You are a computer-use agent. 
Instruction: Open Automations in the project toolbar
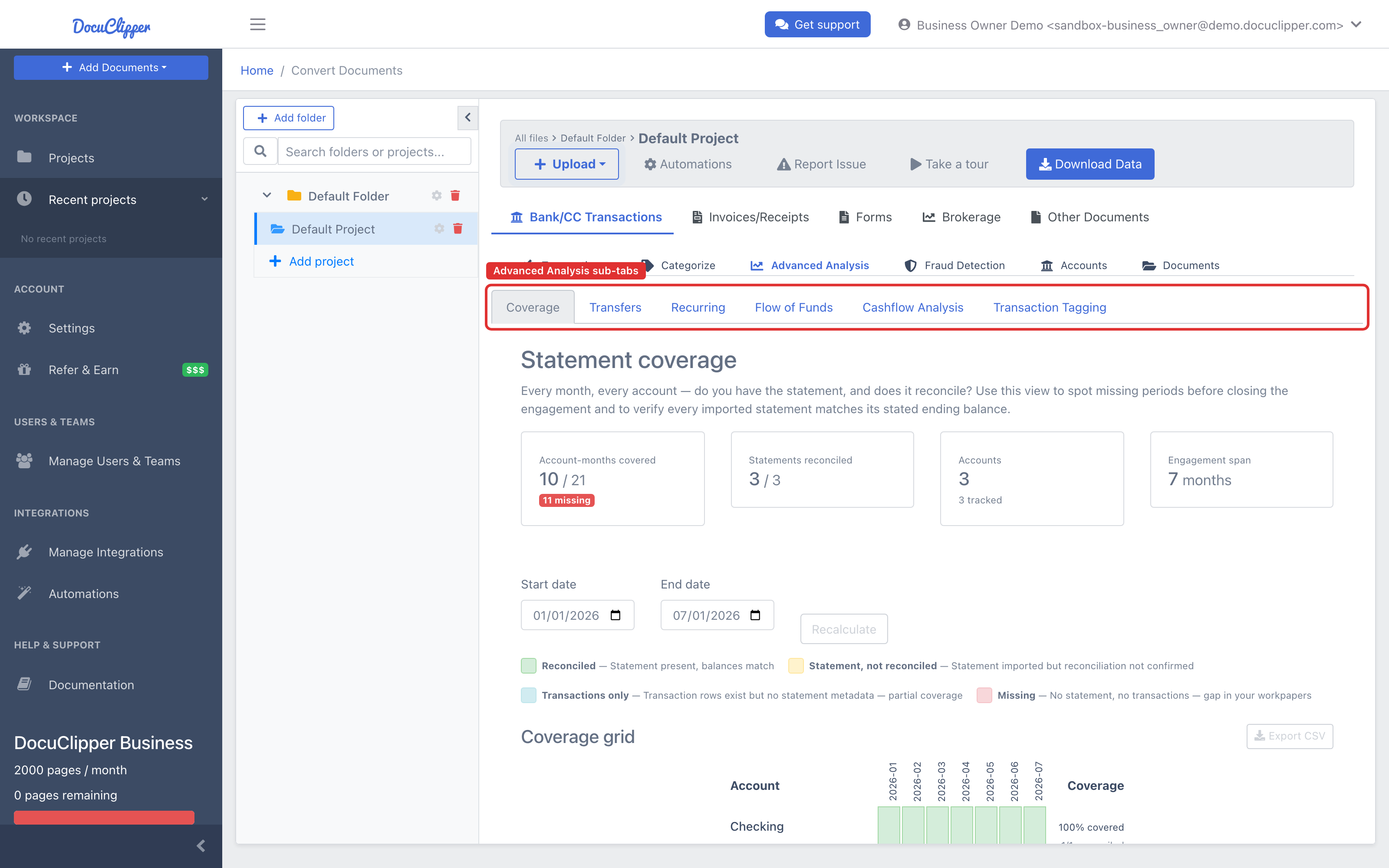coord(688,164)
